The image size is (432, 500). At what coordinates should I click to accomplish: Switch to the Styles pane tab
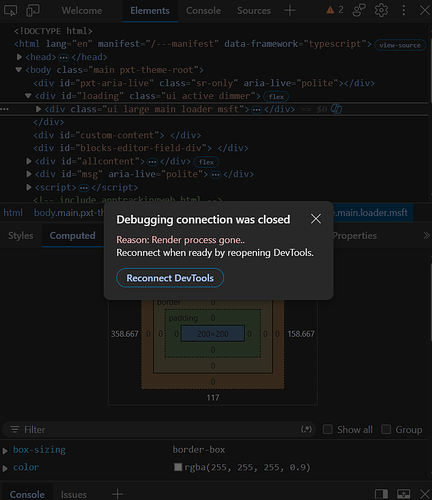click(21, 236)
